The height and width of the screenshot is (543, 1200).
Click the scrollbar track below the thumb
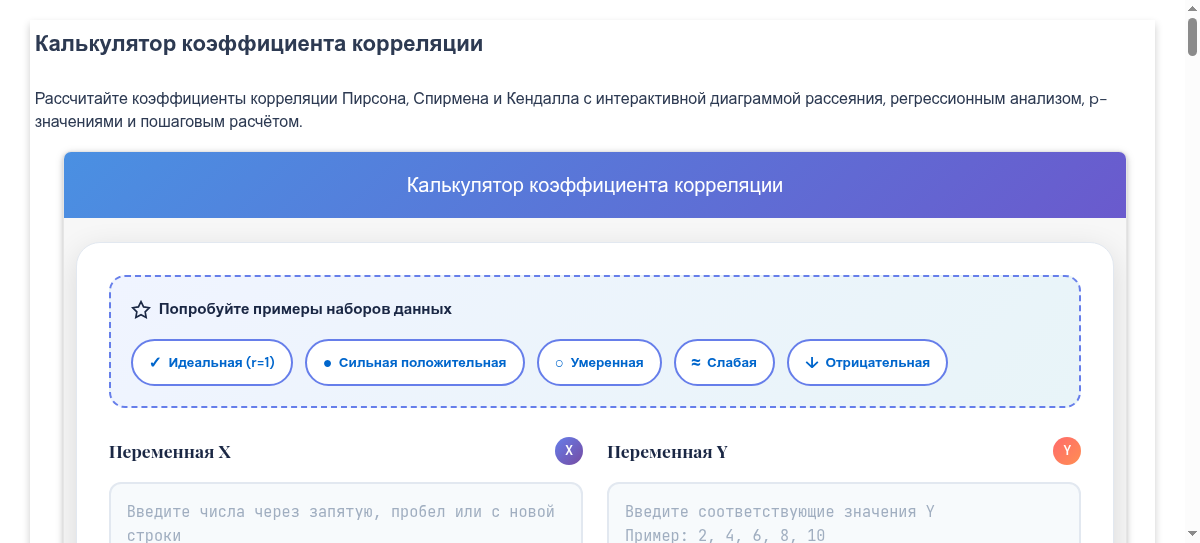pyautogui.click(x=1192, y=300)
